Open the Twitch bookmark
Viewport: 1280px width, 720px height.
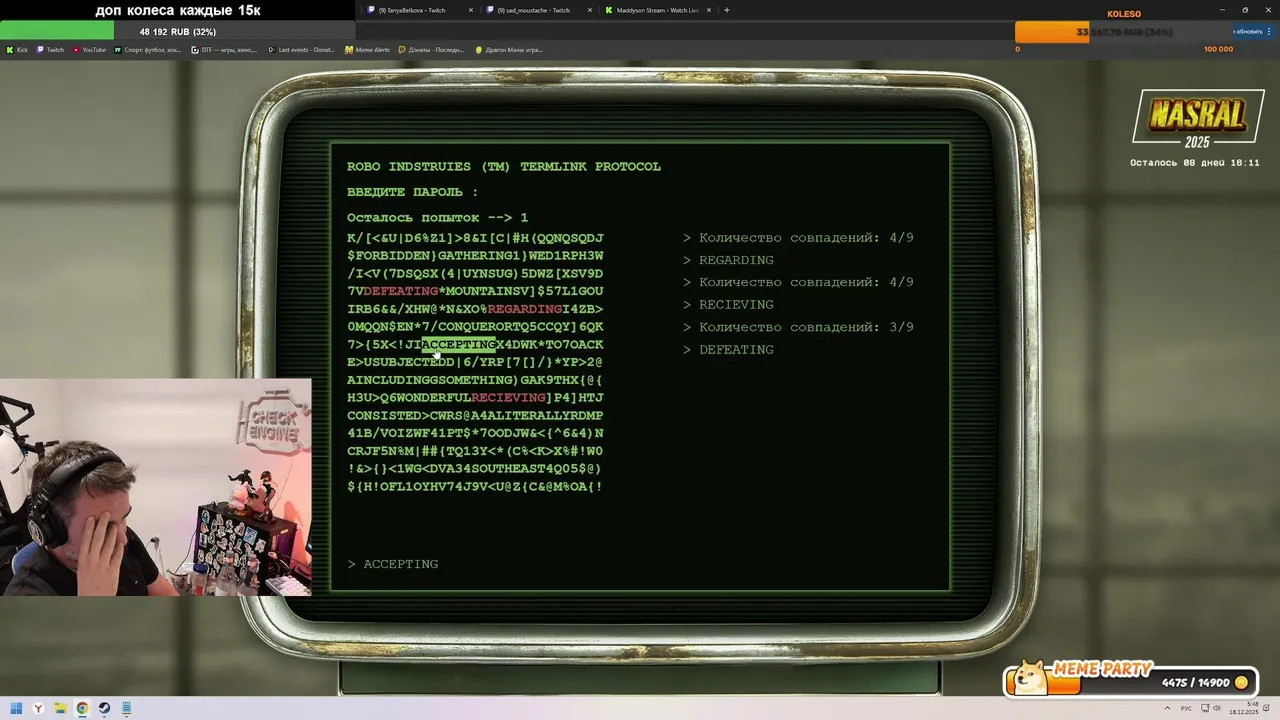[50, 49]
